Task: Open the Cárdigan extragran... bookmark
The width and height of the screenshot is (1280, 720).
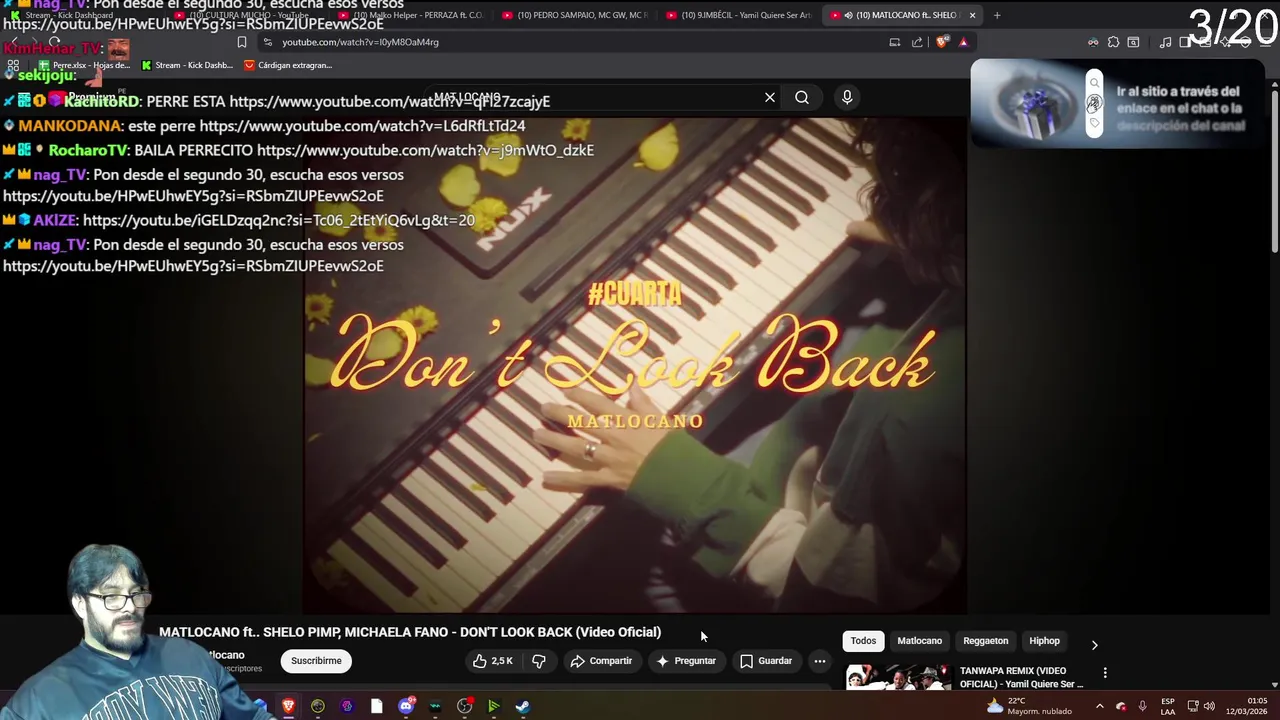Action: pos(288,65)
